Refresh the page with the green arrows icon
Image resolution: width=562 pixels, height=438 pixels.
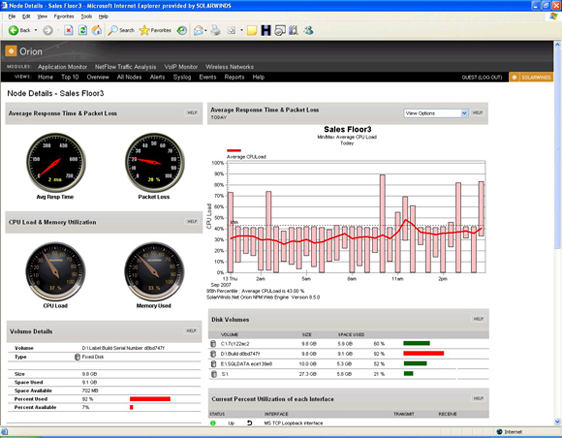[x=82, y=30]
